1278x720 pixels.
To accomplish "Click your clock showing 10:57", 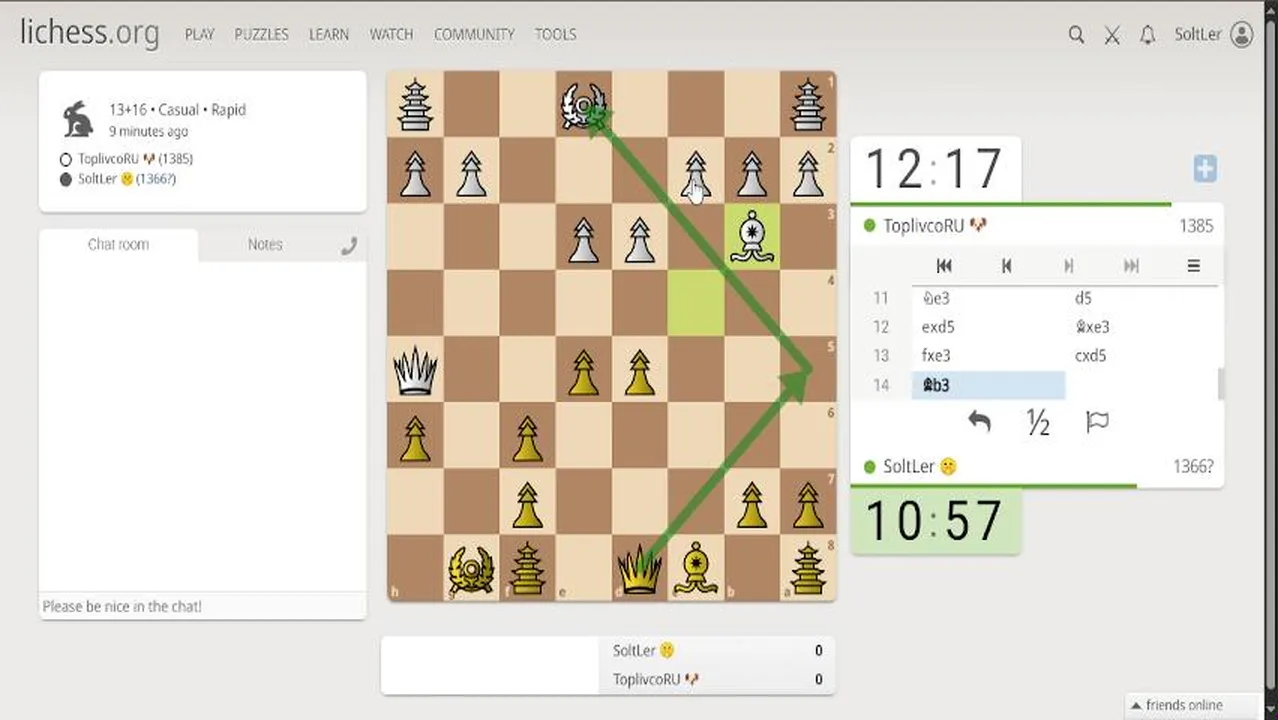I will (934, 521).
